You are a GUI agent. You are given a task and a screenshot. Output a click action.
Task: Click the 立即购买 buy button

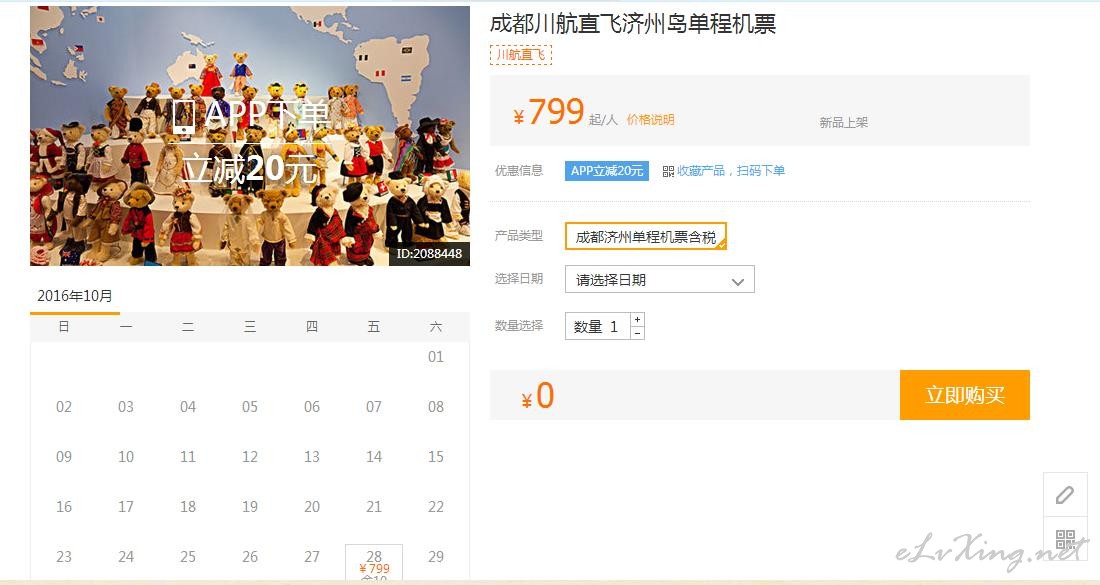pos(965,395)
